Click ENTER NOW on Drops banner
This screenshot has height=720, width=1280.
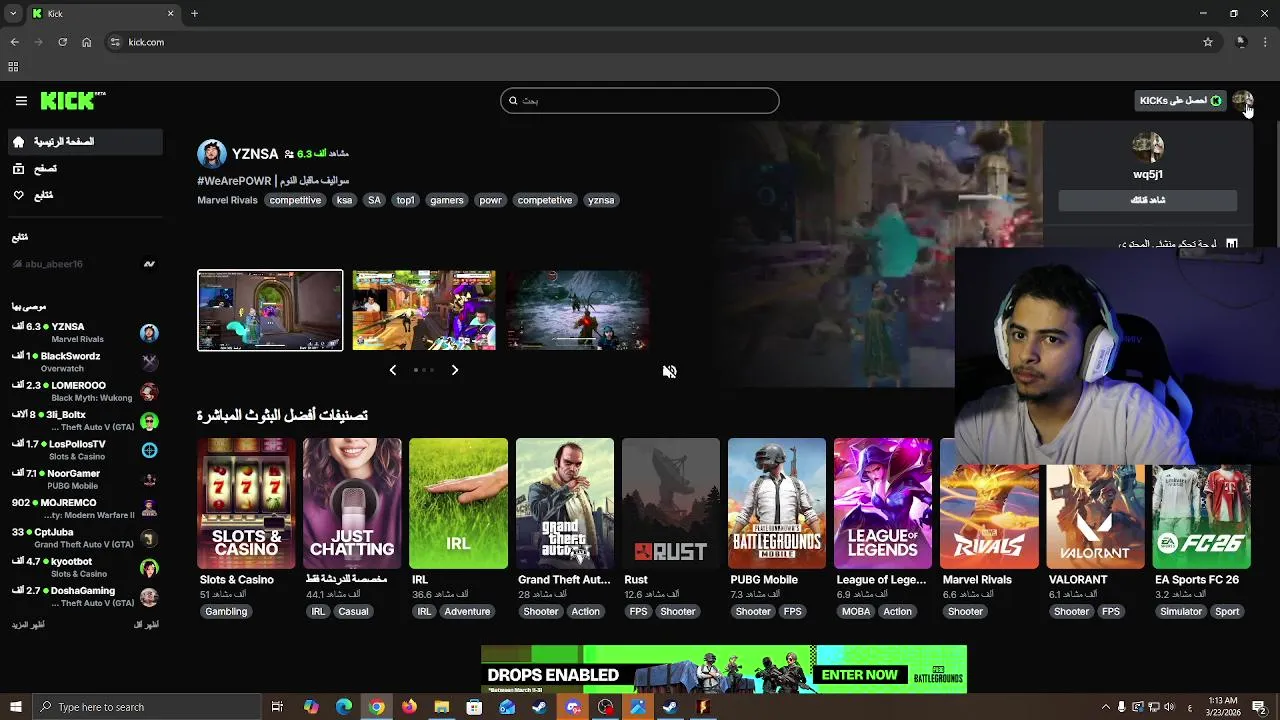860,675
